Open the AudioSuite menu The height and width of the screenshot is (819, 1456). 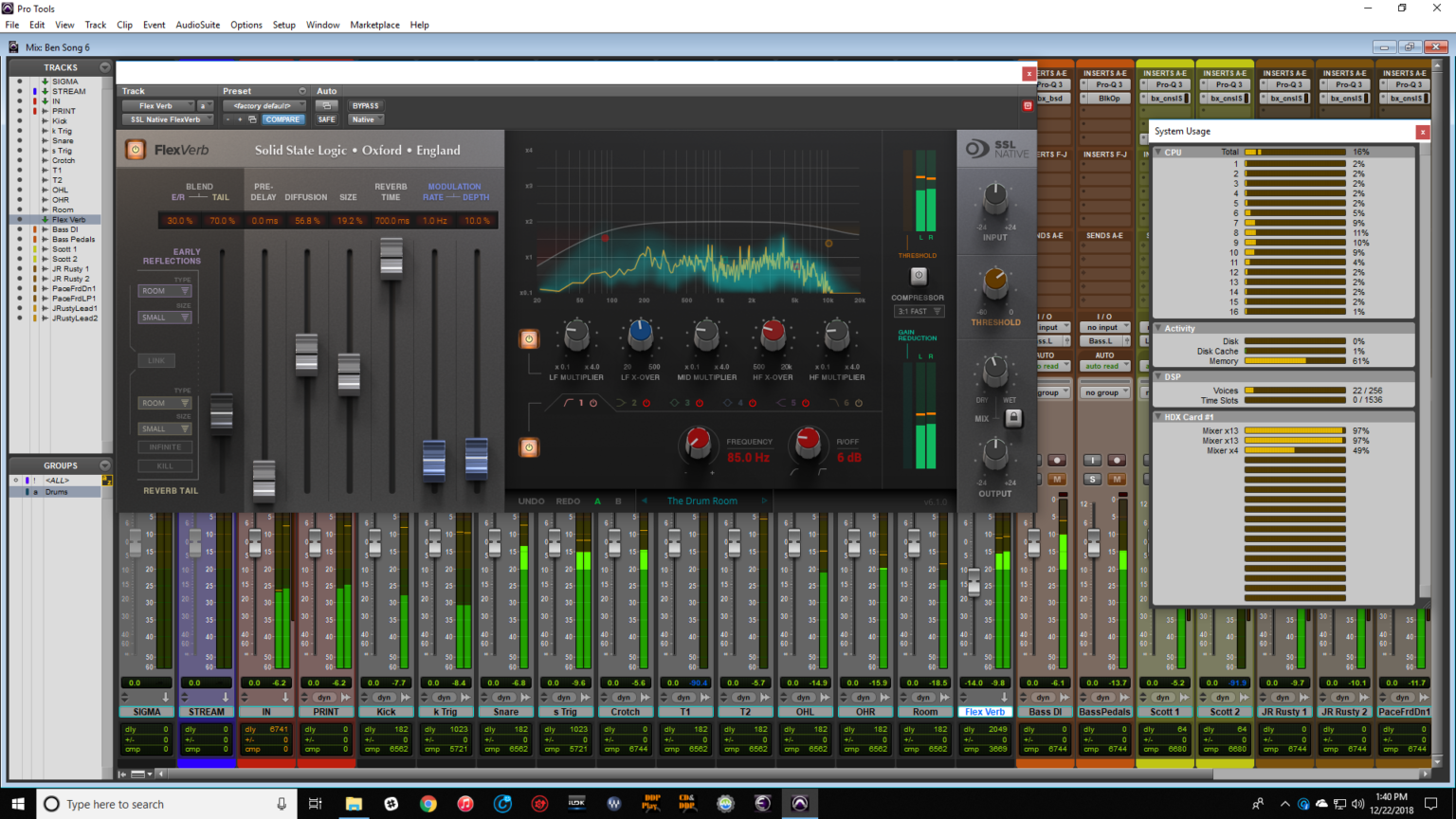pyautogui.click(x=197, y=25)
